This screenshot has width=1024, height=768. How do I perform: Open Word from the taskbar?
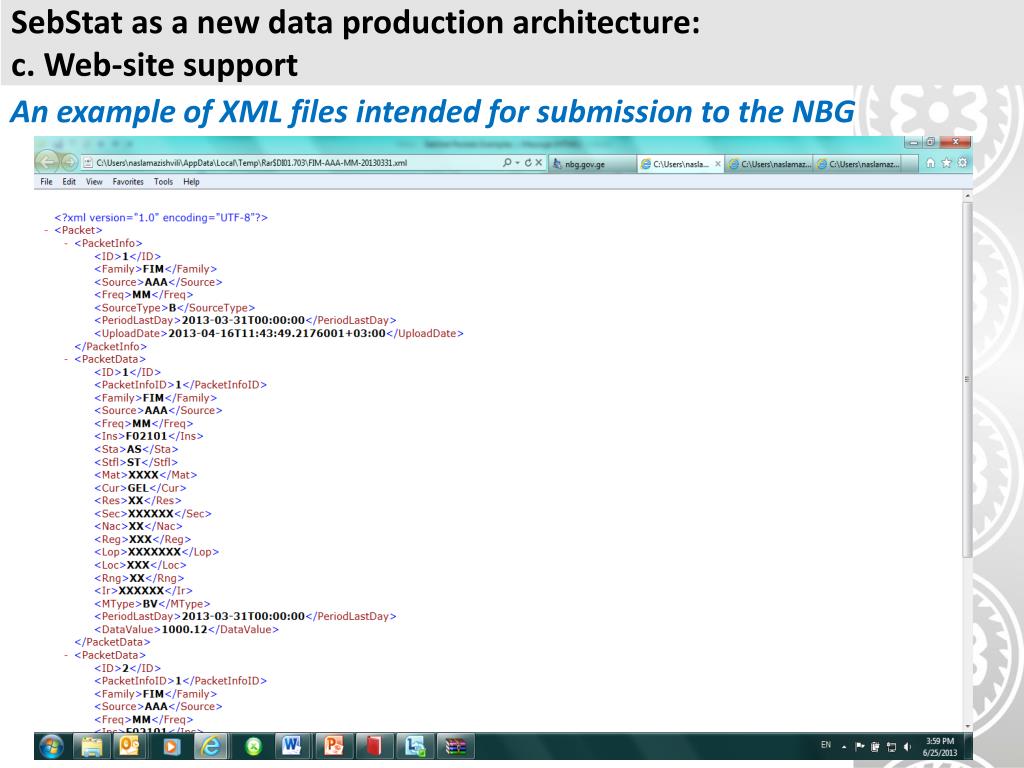(292, 746)
